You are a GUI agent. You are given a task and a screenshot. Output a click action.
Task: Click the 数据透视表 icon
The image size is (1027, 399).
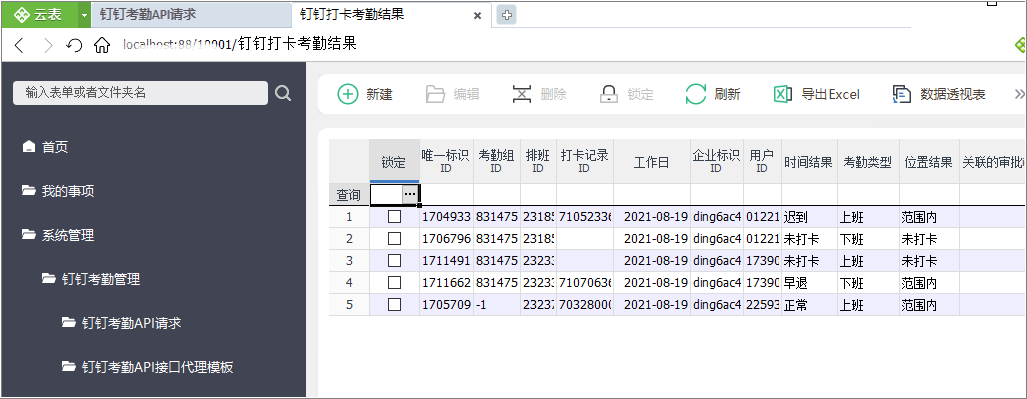(x=902, y=94)
